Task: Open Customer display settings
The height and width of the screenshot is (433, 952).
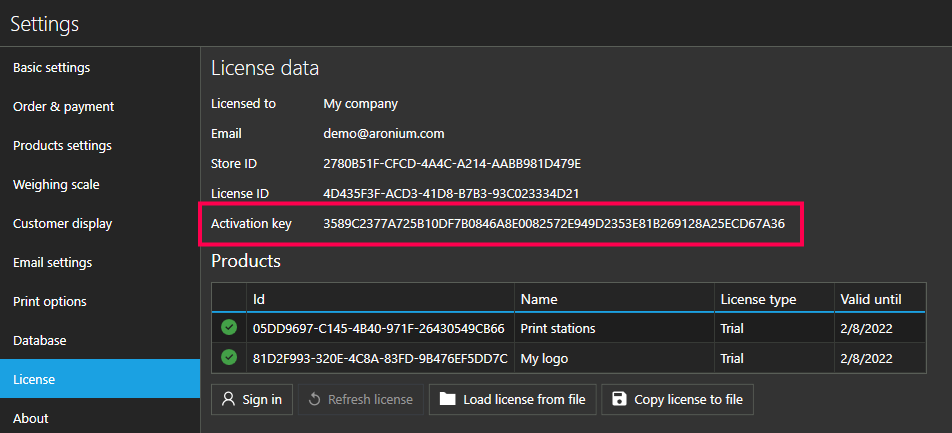Action: (x=62, y=224)
